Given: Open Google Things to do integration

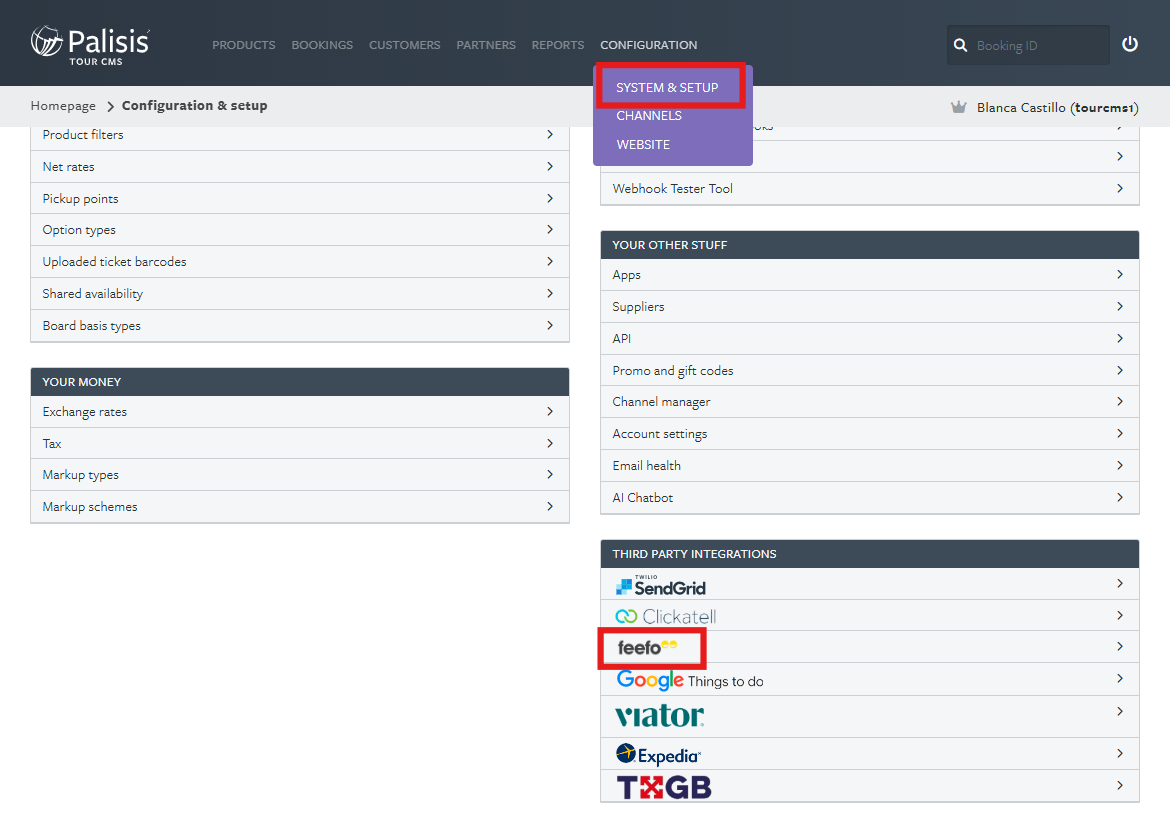Looking at the screenshot, I should 689,680.
